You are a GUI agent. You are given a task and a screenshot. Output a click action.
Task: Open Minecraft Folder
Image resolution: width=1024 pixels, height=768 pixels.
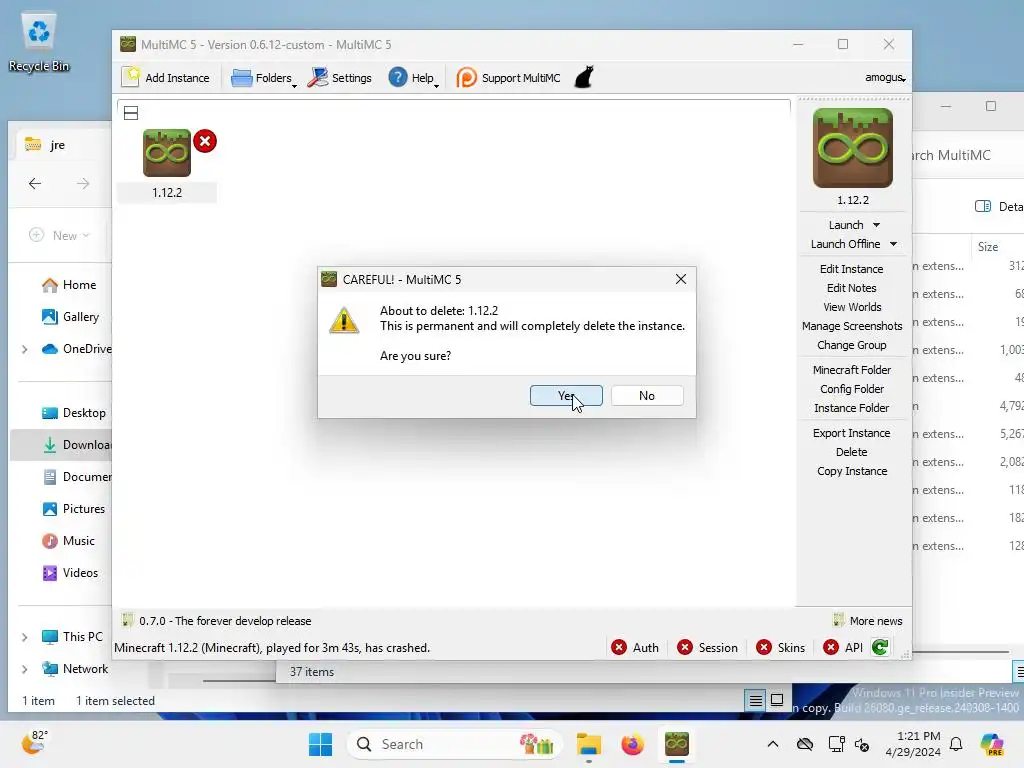[852, 370]
